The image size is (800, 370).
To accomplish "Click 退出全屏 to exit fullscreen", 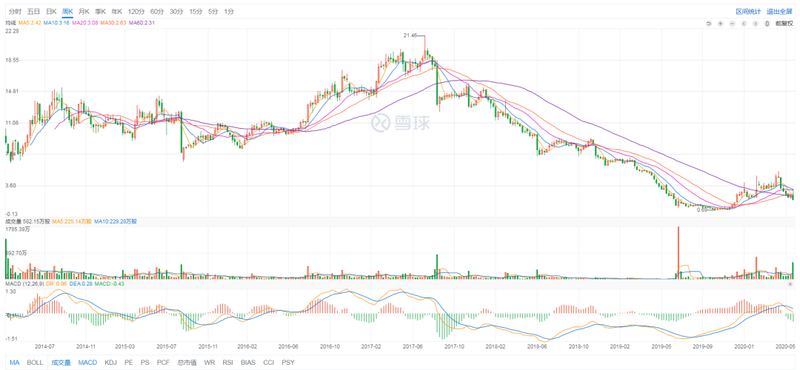I will tap(779, 11).
